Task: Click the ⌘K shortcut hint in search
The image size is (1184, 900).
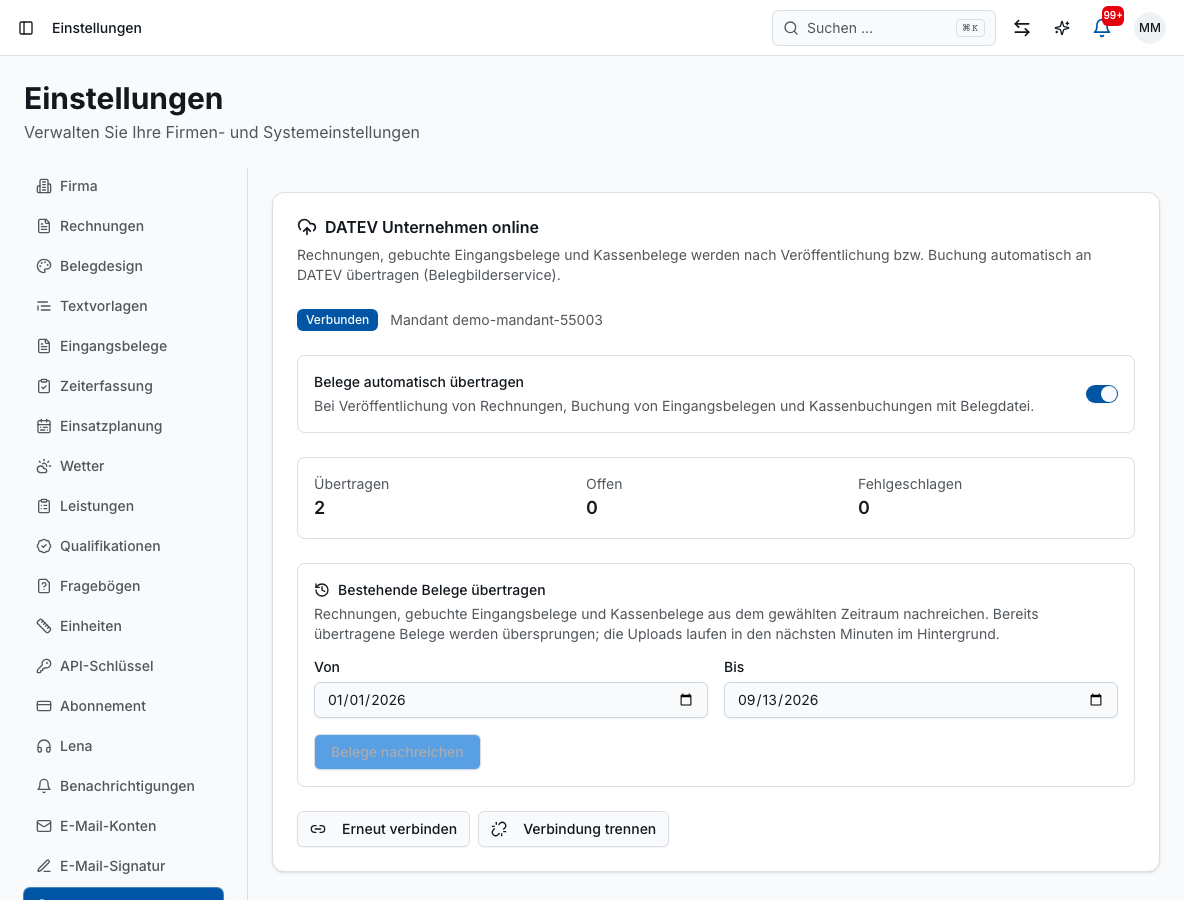Action: pyautogui.click(x=970, y=28)
